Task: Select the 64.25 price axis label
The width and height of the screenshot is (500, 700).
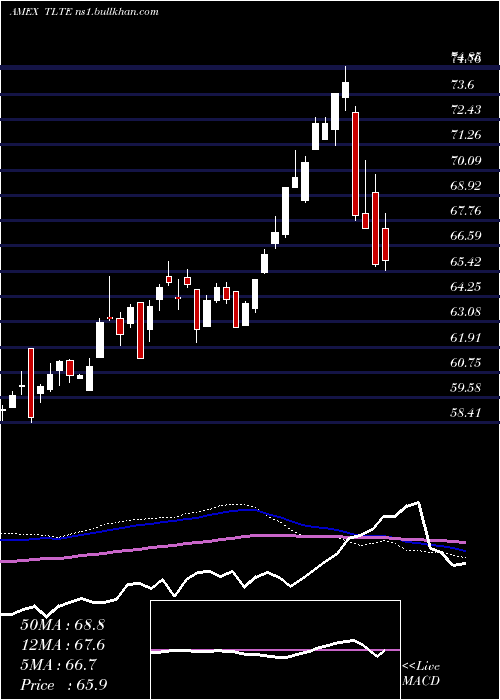Action: pos(466,286)
